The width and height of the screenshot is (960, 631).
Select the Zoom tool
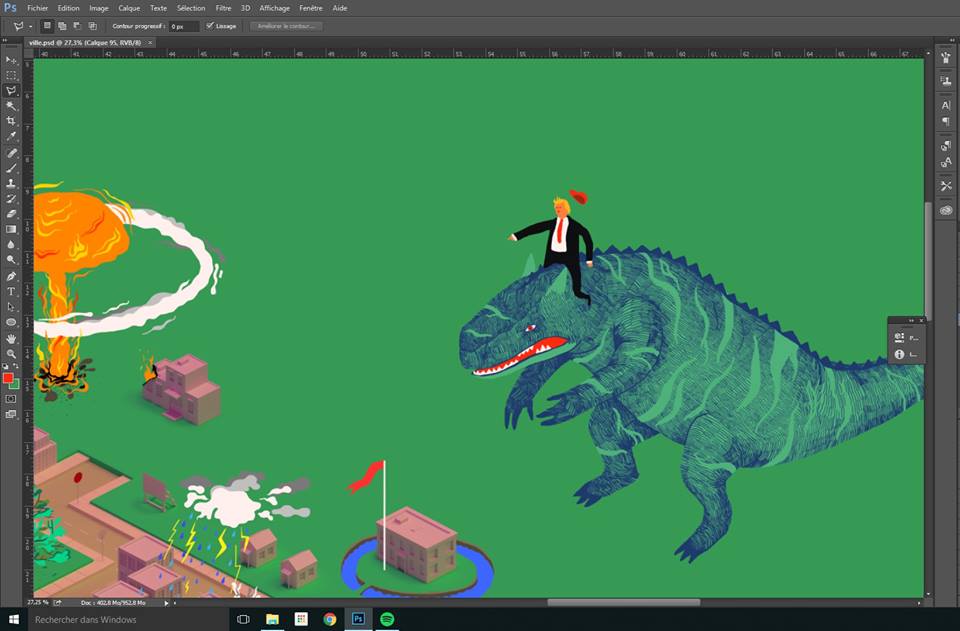11,354
